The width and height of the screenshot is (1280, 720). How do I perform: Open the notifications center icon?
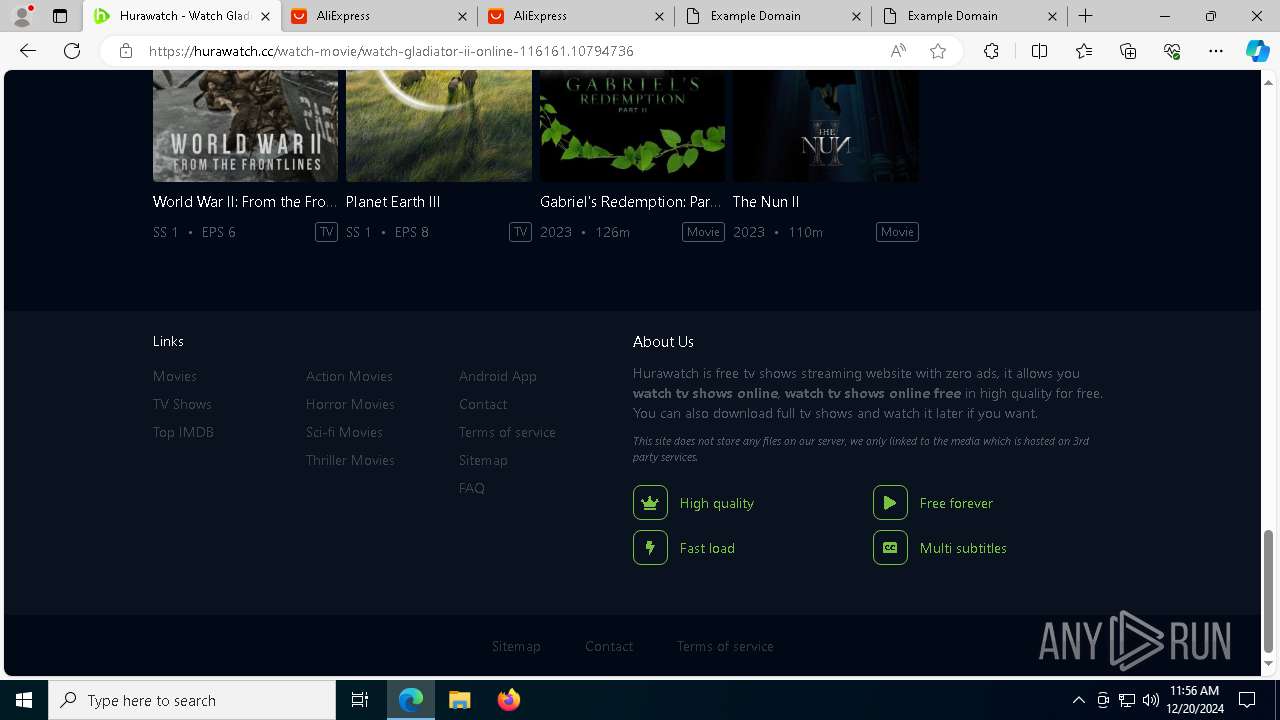1247,700
